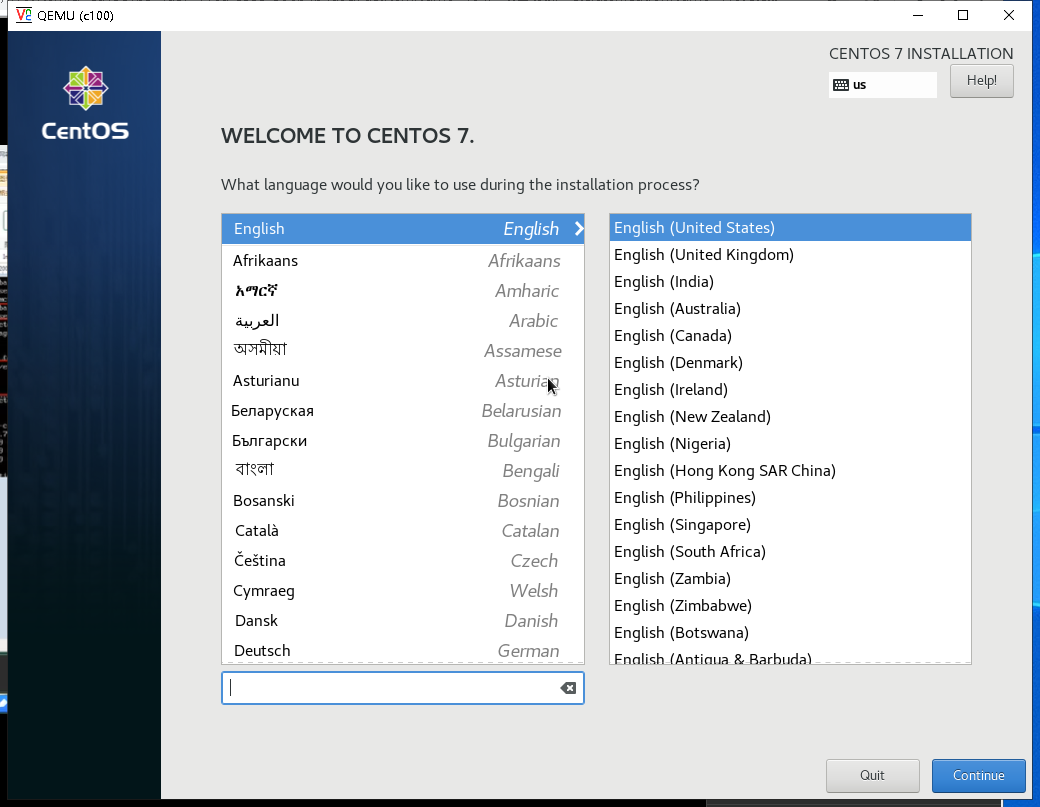Choose English (South Africa) locale
The width and height of the screenshot is (1040, 807).
[x=790, y=552]
